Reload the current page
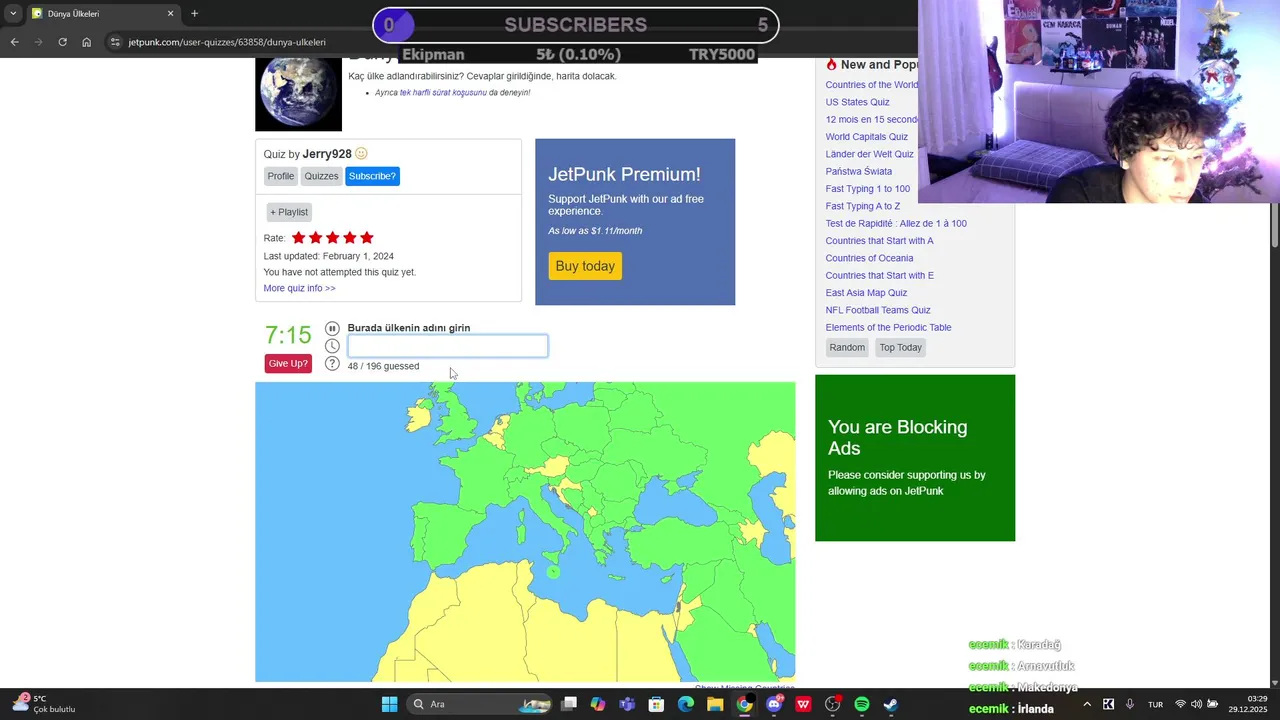1280x720 pixels. (62, 42)
